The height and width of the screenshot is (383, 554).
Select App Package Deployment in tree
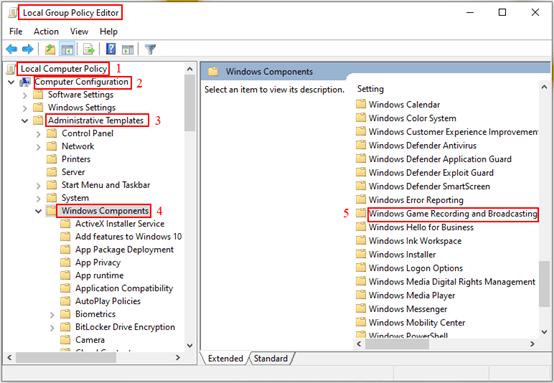coord(124,249)
